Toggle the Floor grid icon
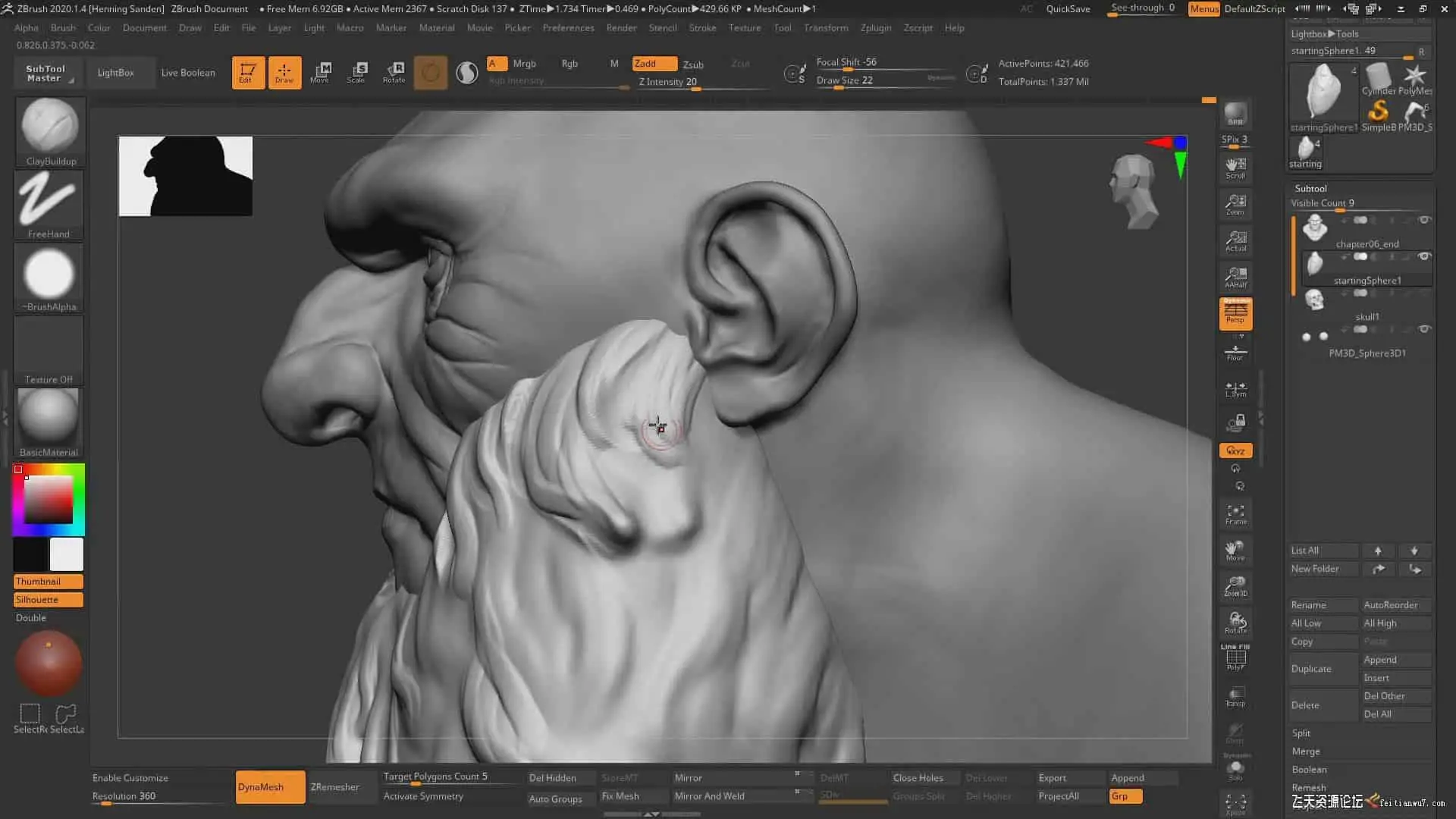 1235,353
